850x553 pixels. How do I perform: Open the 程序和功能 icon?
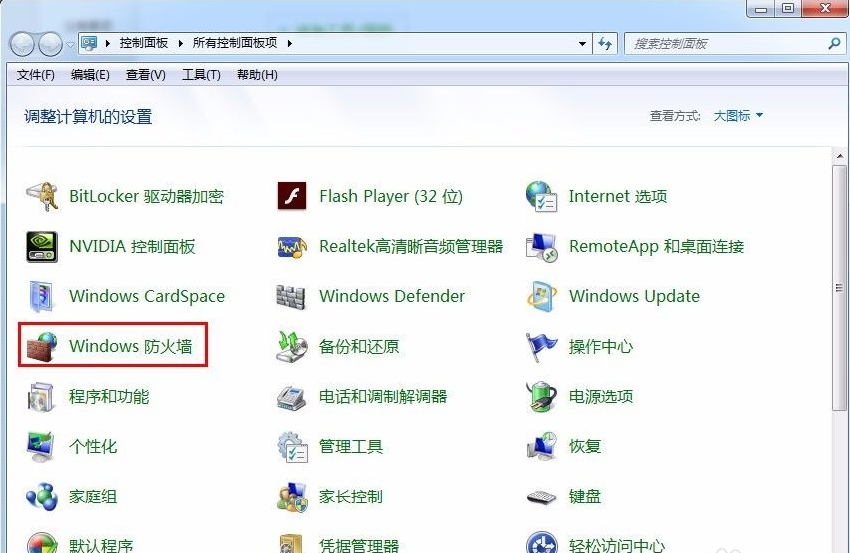coord(42,397)
